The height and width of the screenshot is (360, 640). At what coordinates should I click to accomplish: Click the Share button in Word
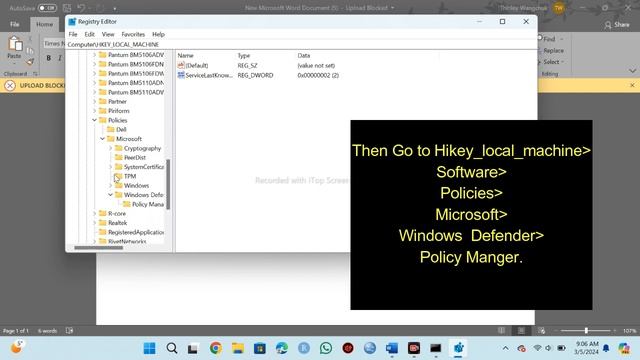point(617,25)
